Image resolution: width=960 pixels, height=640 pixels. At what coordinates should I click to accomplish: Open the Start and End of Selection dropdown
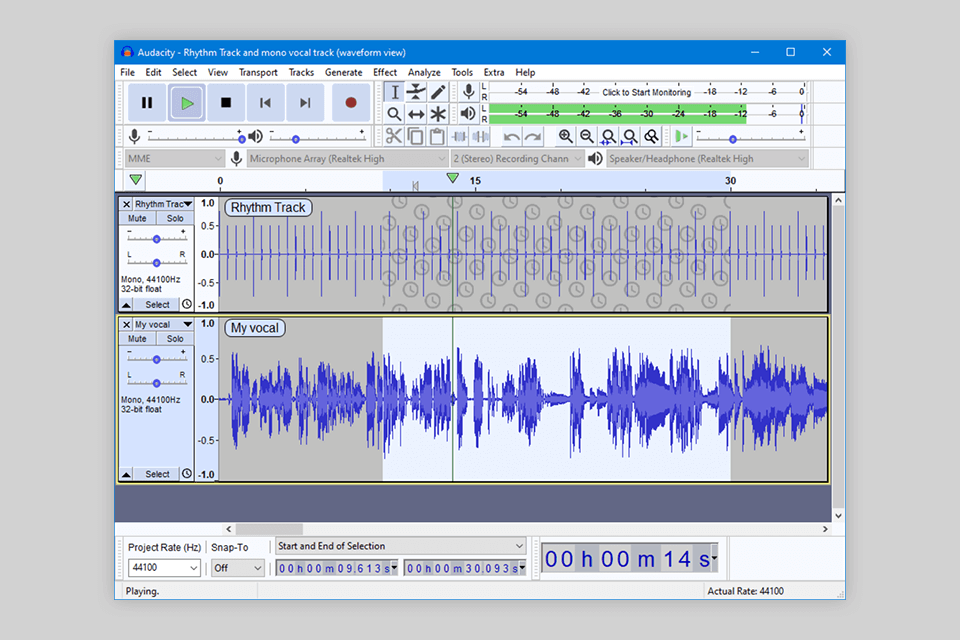point(400,546)
